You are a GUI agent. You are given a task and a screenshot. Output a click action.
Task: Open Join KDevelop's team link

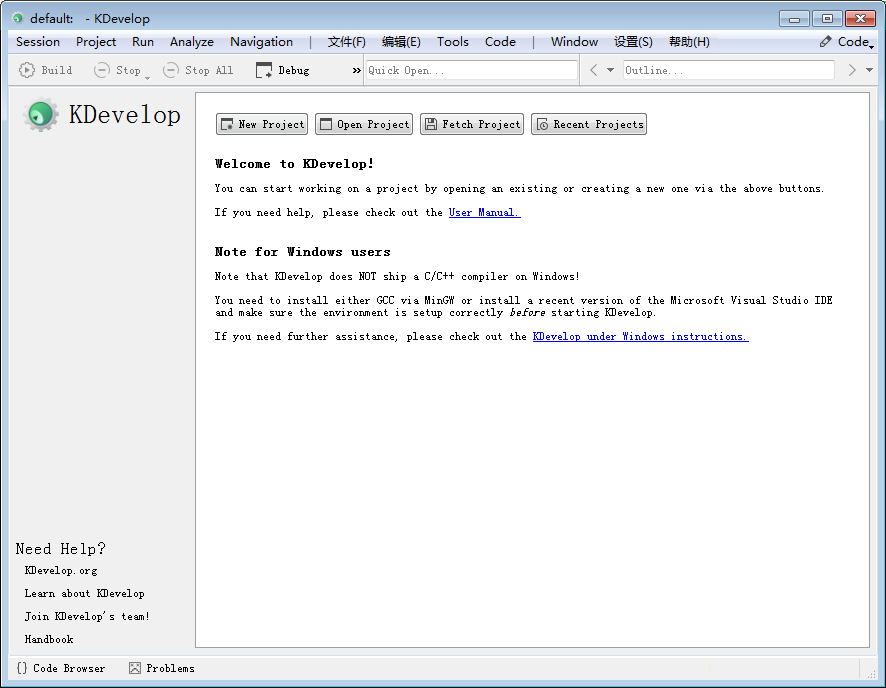click(86, 616)
